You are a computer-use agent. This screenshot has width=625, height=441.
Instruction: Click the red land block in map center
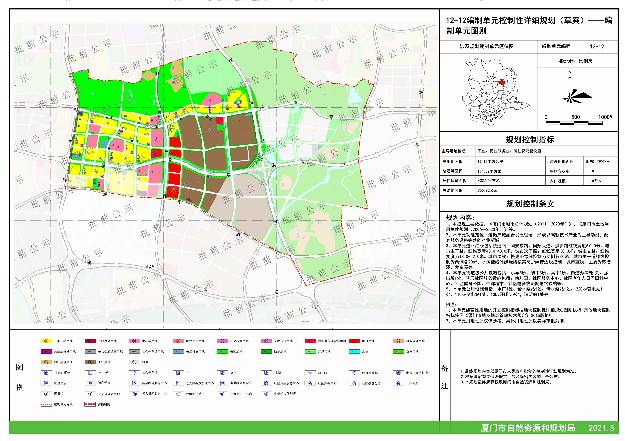176,146
